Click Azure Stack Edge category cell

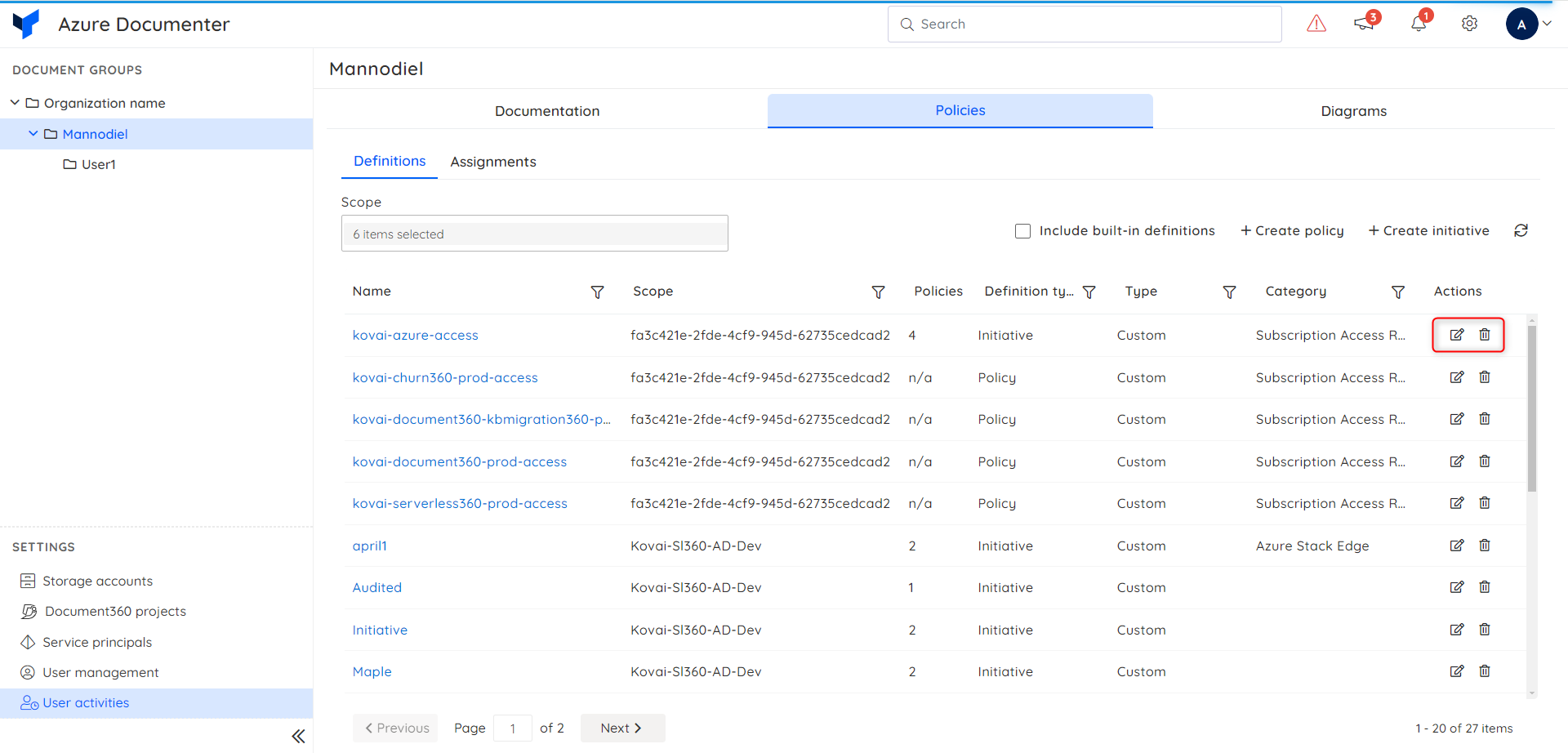[x=1312, y=546]
